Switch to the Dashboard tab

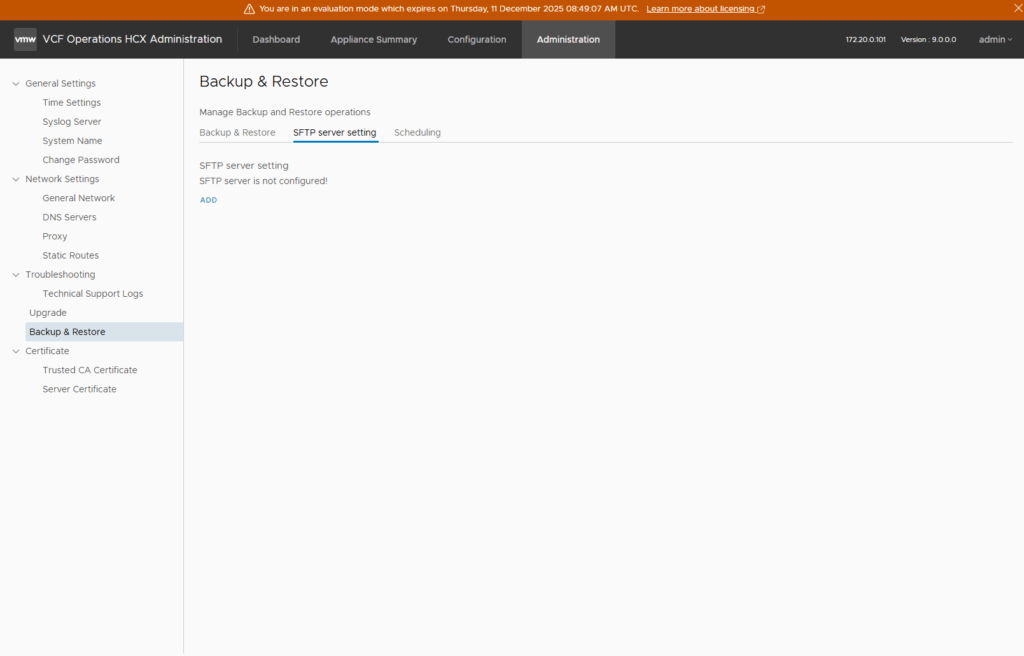pyautogui.click(x=276, y=40)
